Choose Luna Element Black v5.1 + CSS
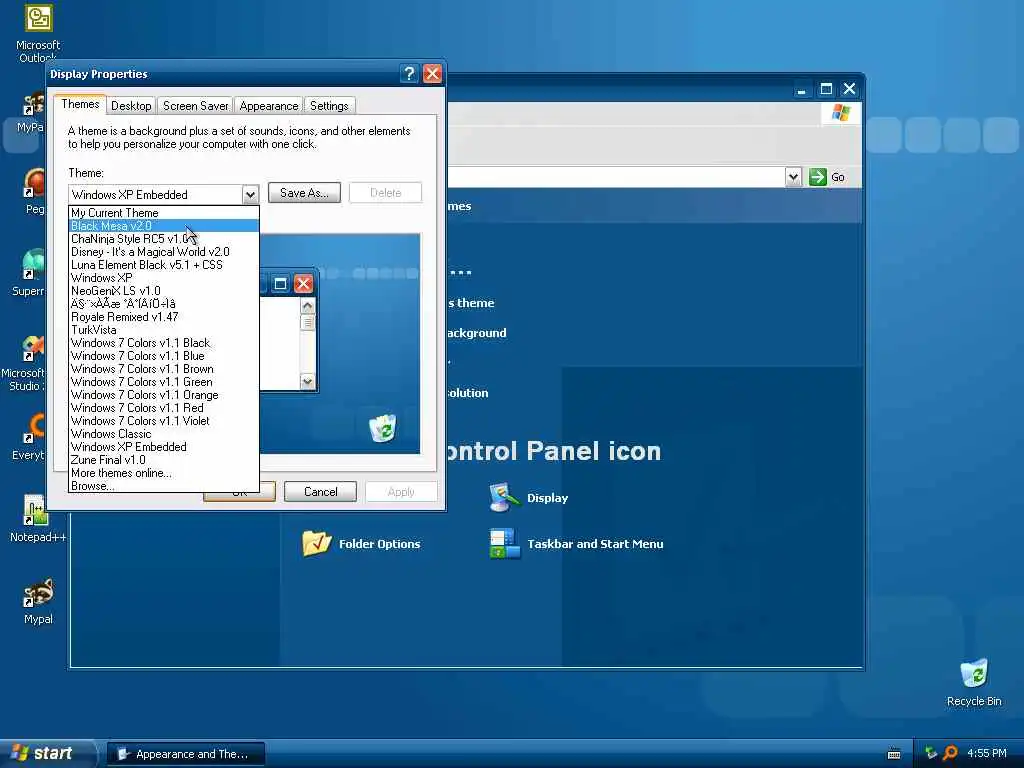This screenshot has width=1024, height=768. point(164,265)
